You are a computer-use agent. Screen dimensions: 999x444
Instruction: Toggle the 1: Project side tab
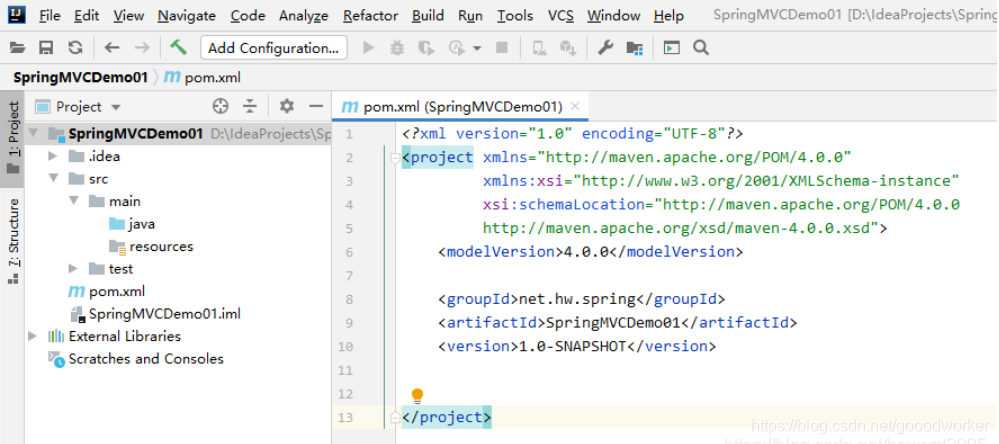click(12, 139)
